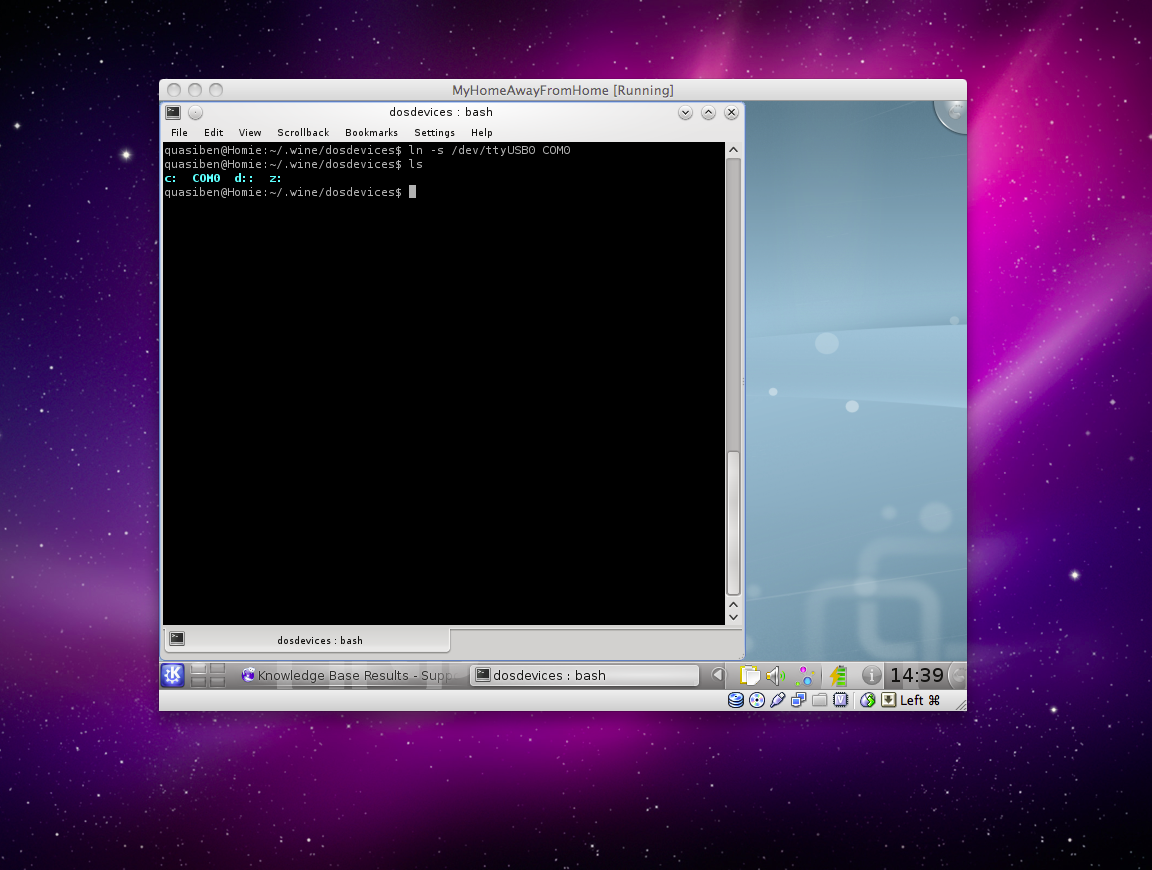
Task: Click VirtualBox window resize grip corner
Action: [x=960, y=704]
